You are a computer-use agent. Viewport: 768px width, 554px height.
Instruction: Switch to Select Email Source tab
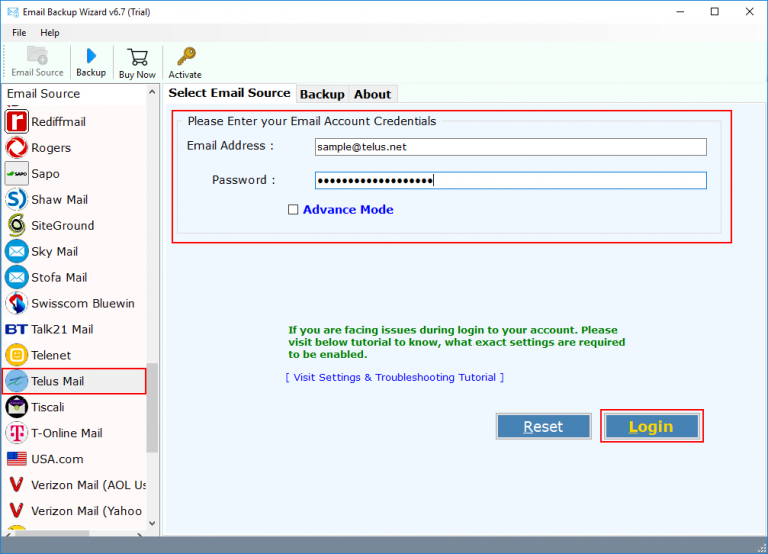coord(229,93)
